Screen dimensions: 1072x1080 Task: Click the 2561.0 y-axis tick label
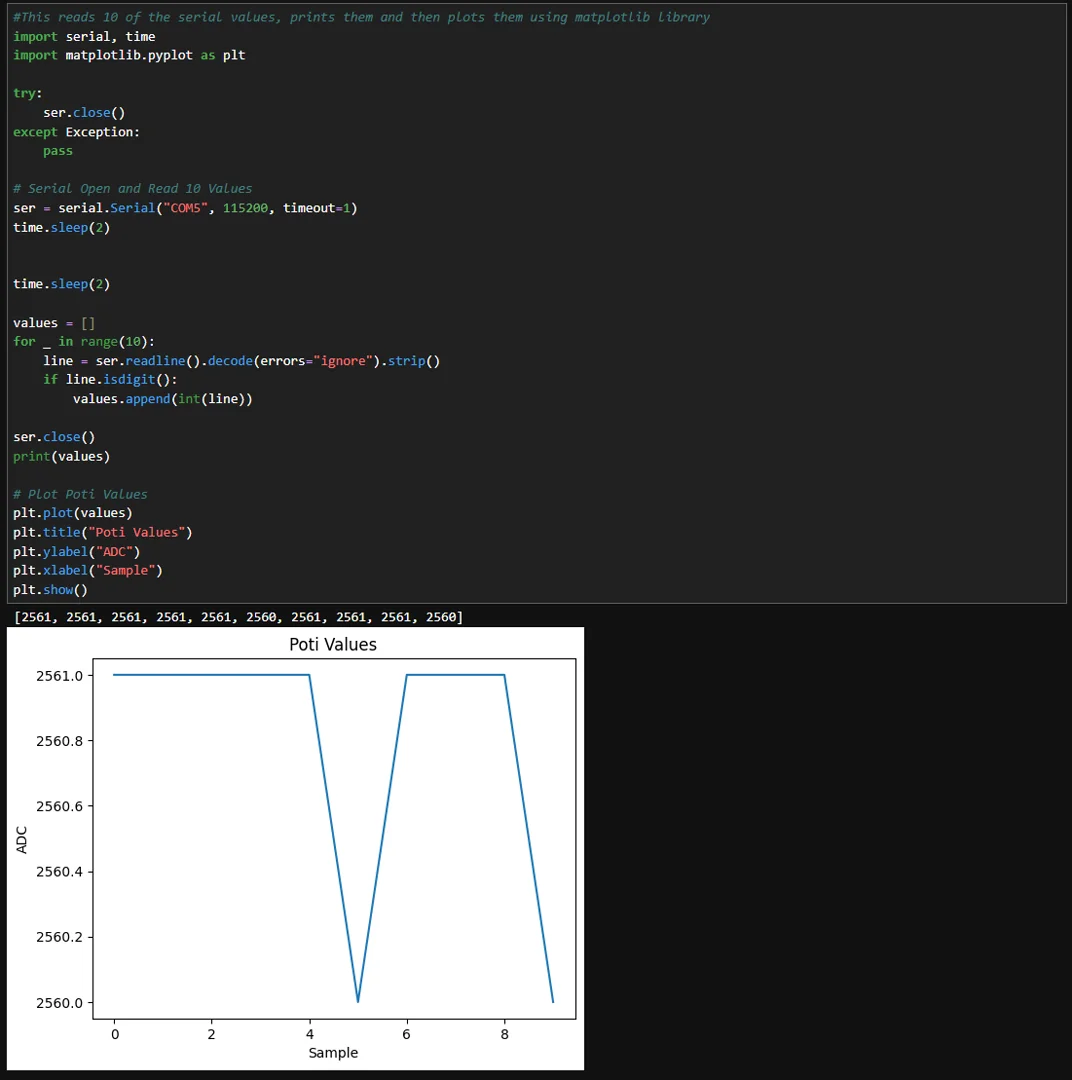coord(59,676)
